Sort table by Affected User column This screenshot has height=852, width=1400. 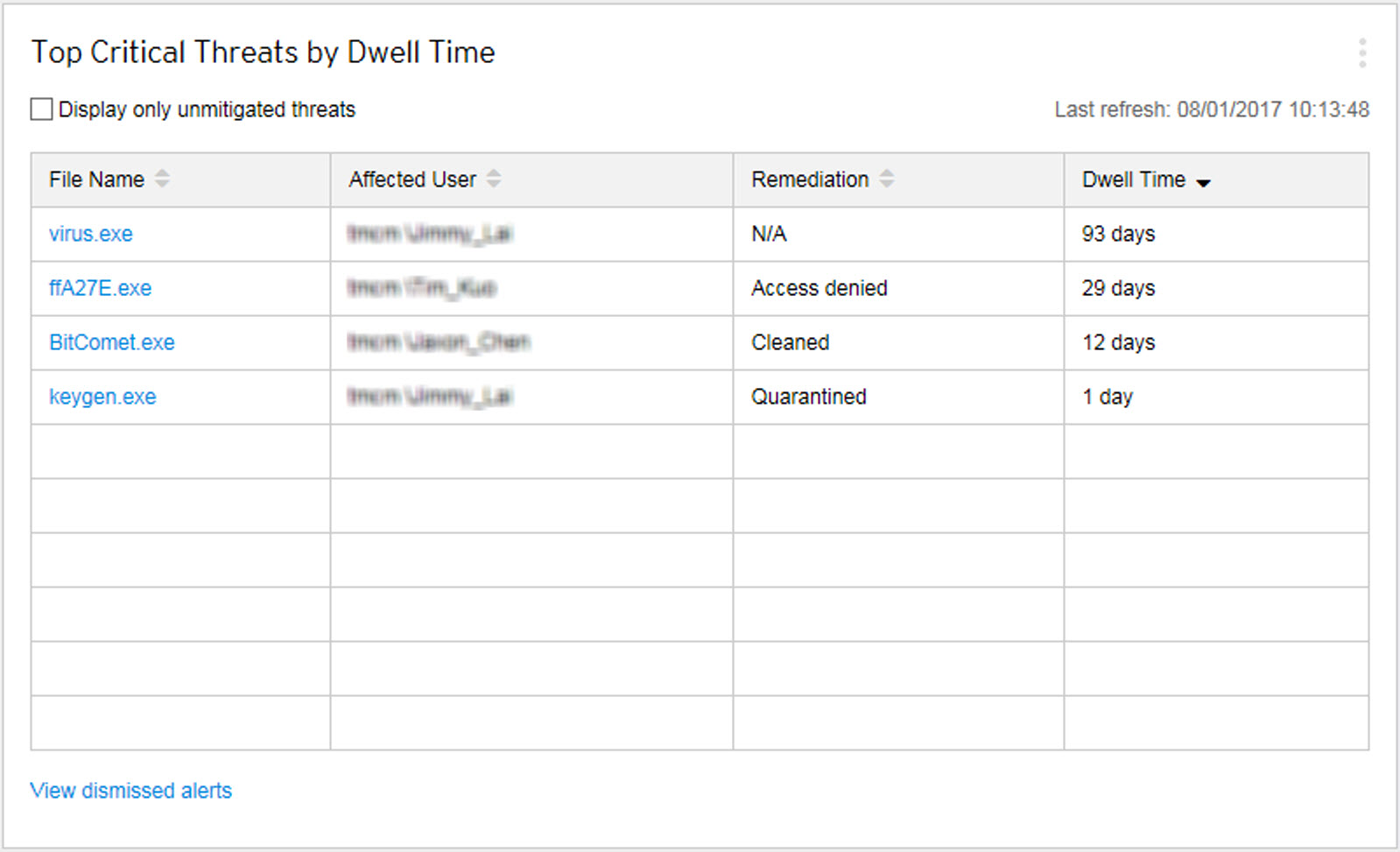[x=494, y=179]
